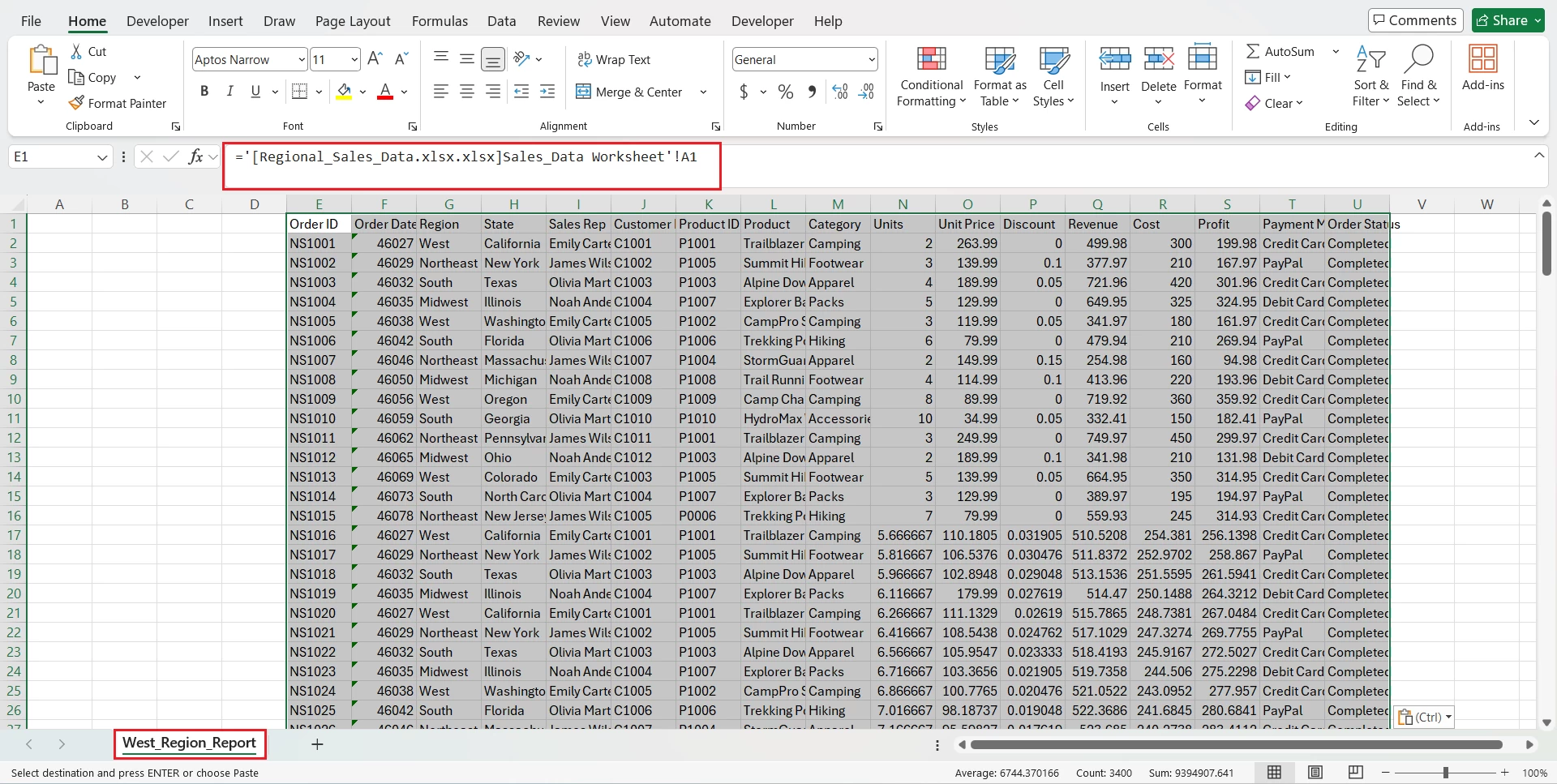Open the General number format dropdown

click(x=872, y=59)
